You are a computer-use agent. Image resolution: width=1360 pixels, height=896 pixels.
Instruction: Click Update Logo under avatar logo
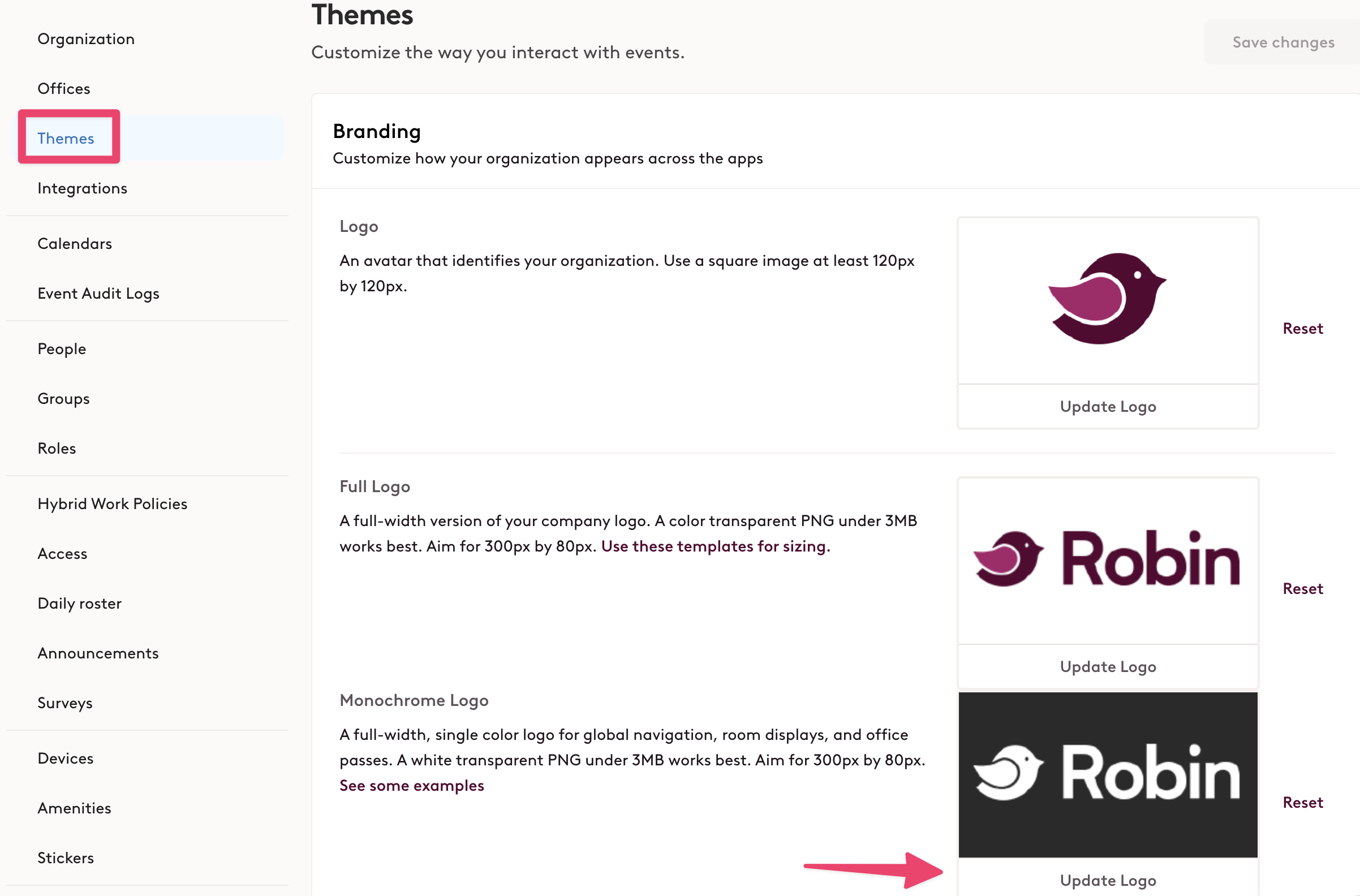tap(1108, 406)
